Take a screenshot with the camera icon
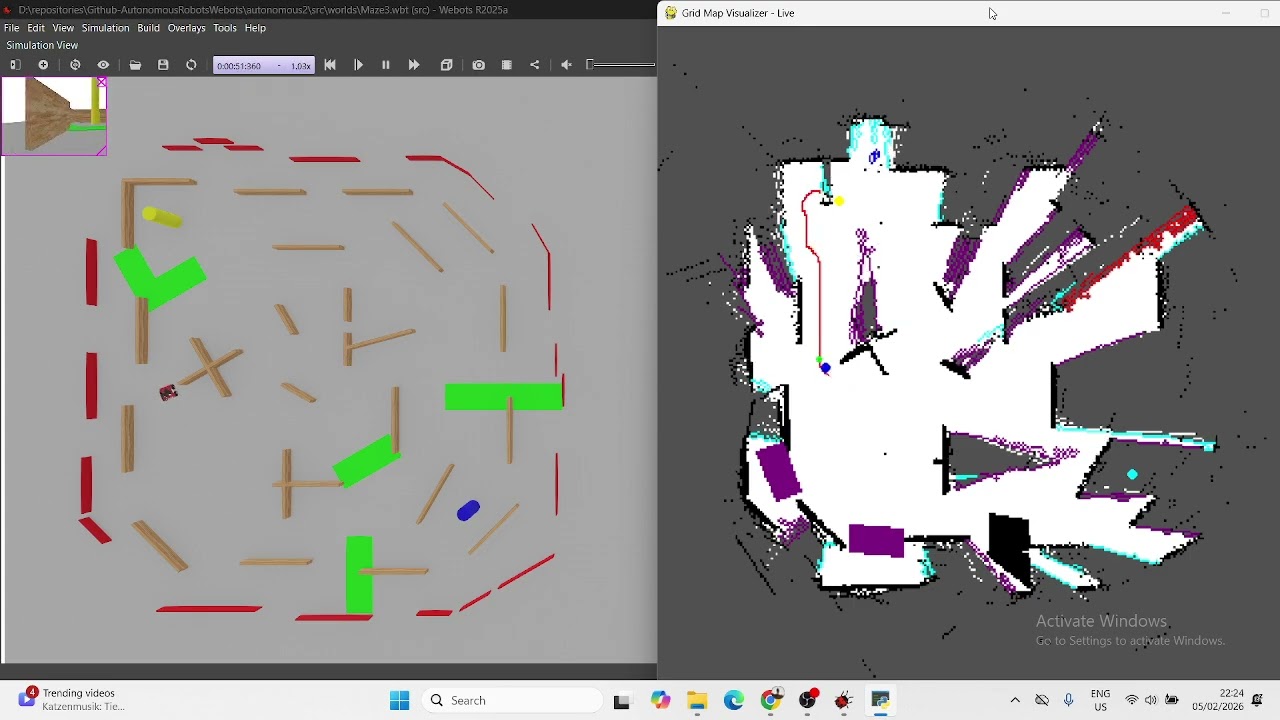 point(479,65)
